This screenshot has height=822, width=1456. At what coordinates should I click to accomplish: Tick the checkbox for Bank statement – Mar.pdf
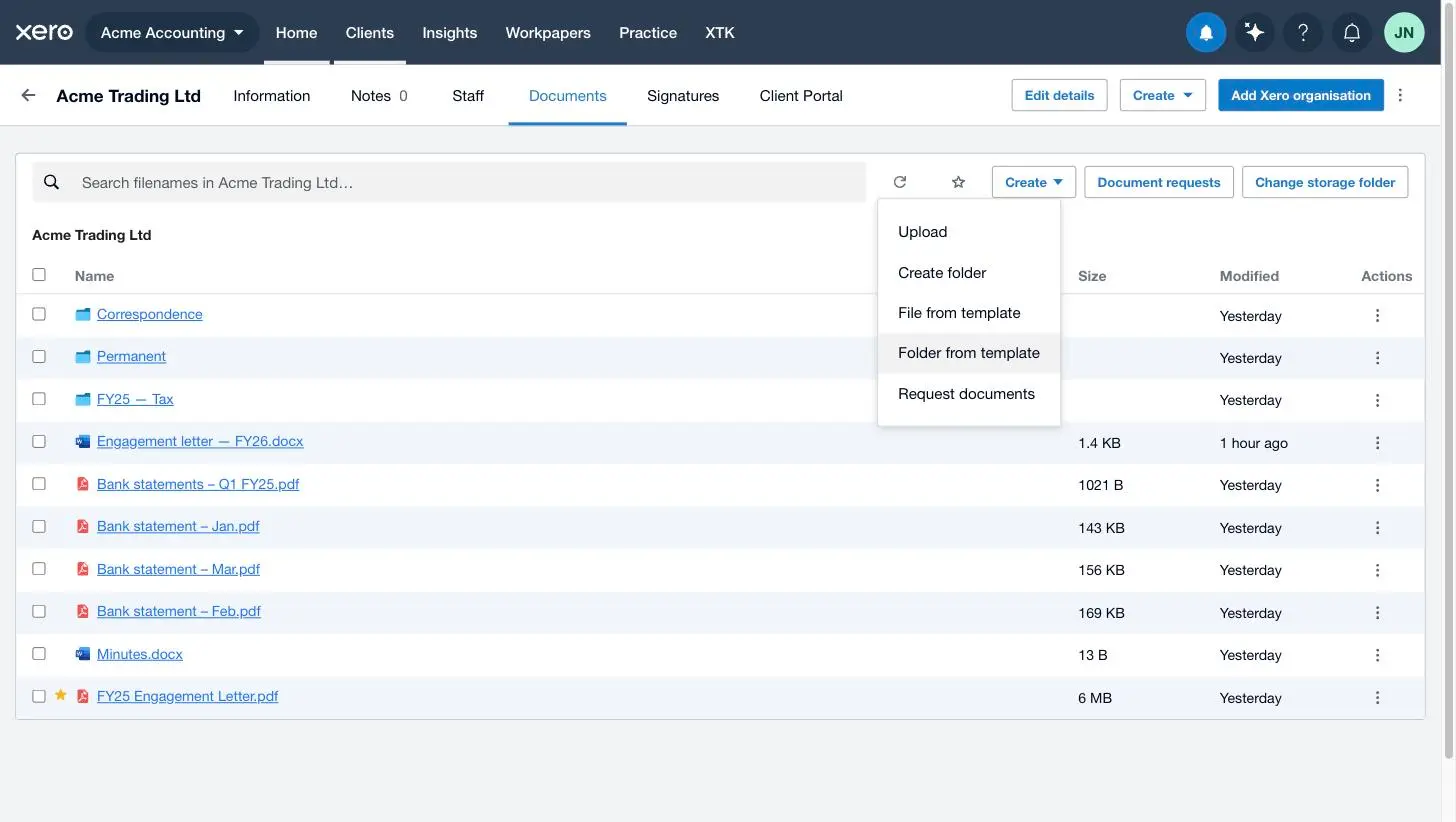39,569
